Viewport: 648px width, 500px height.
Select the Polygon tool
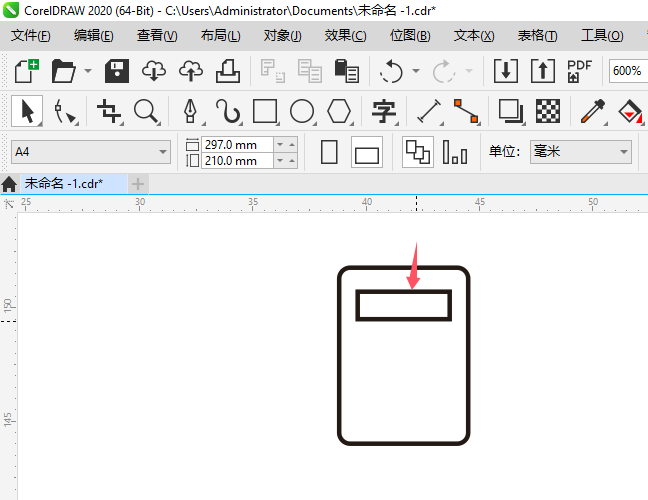click(339, 111)
